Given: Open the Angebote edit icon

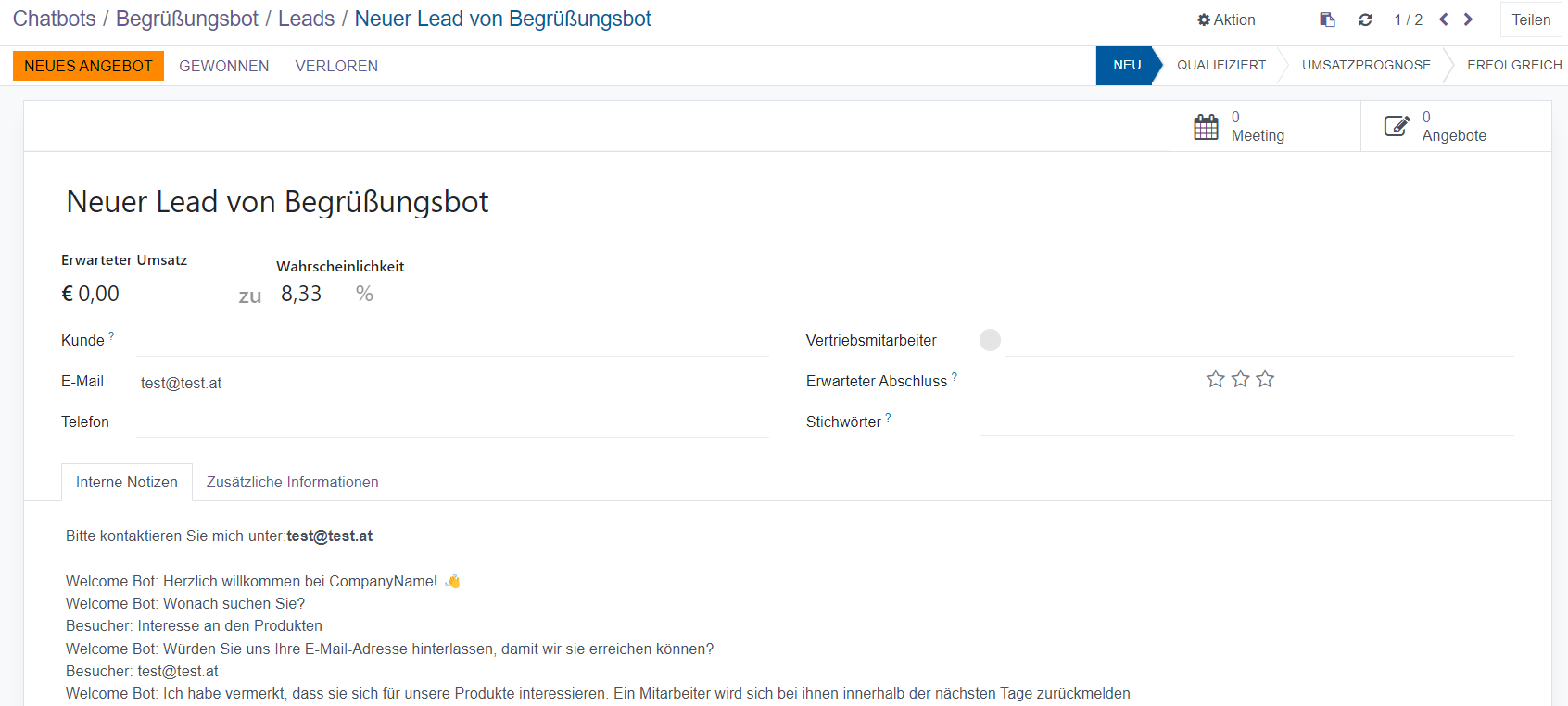Looking at the screenshot, I should (1397, 127).
